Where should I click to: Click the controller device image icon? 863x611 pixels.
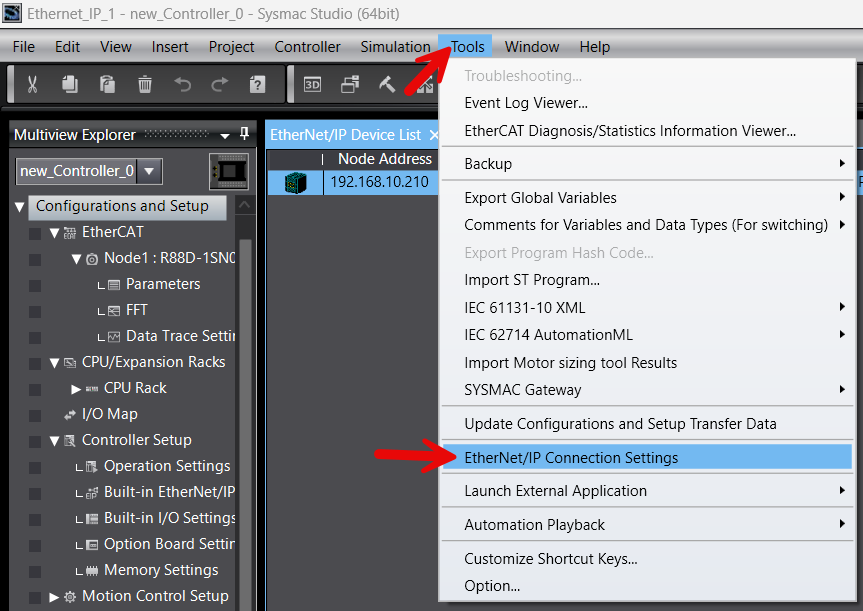tap(229, 171)
